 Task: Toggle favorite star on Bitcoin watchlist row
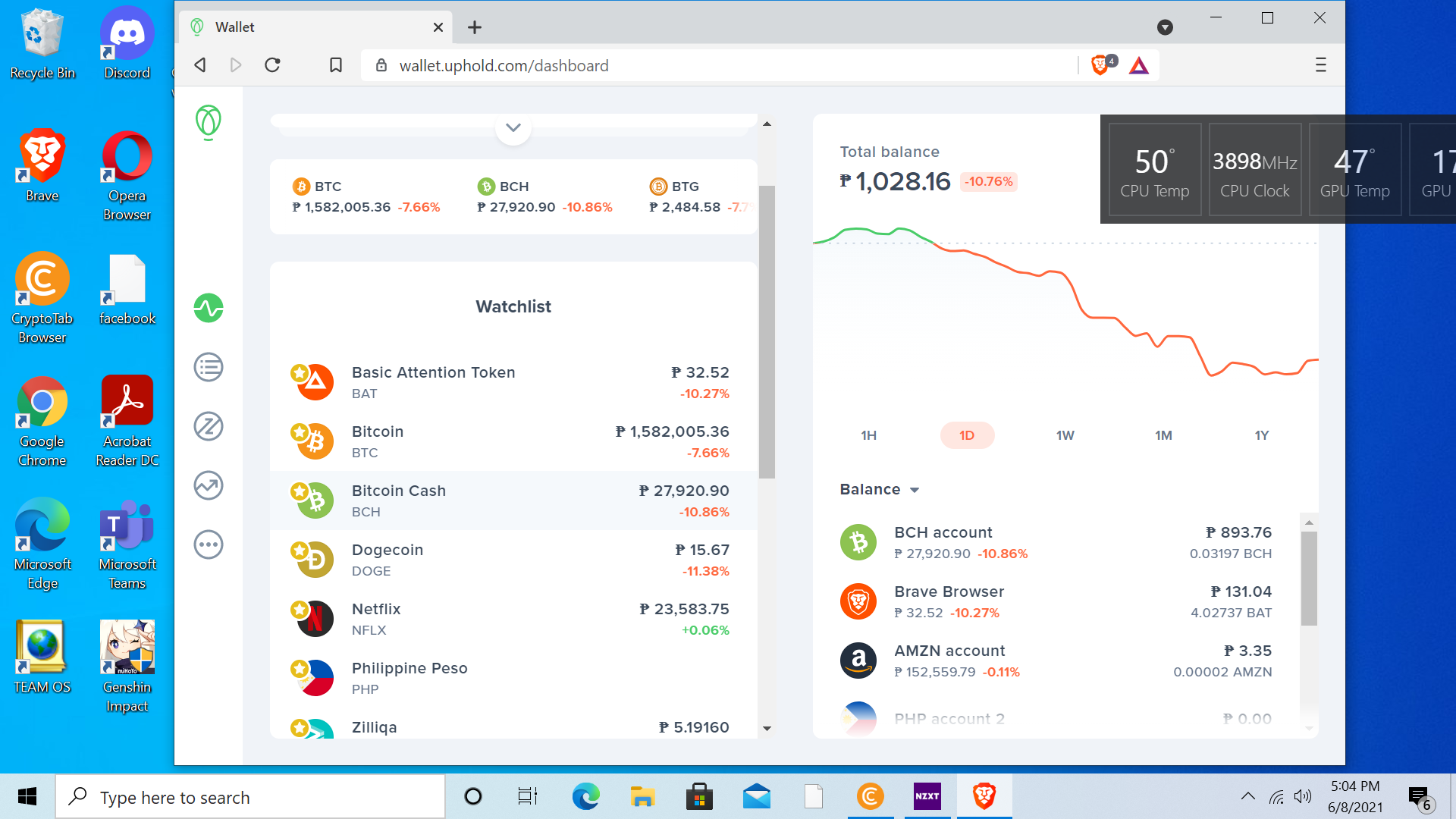(x=300, y=431)
